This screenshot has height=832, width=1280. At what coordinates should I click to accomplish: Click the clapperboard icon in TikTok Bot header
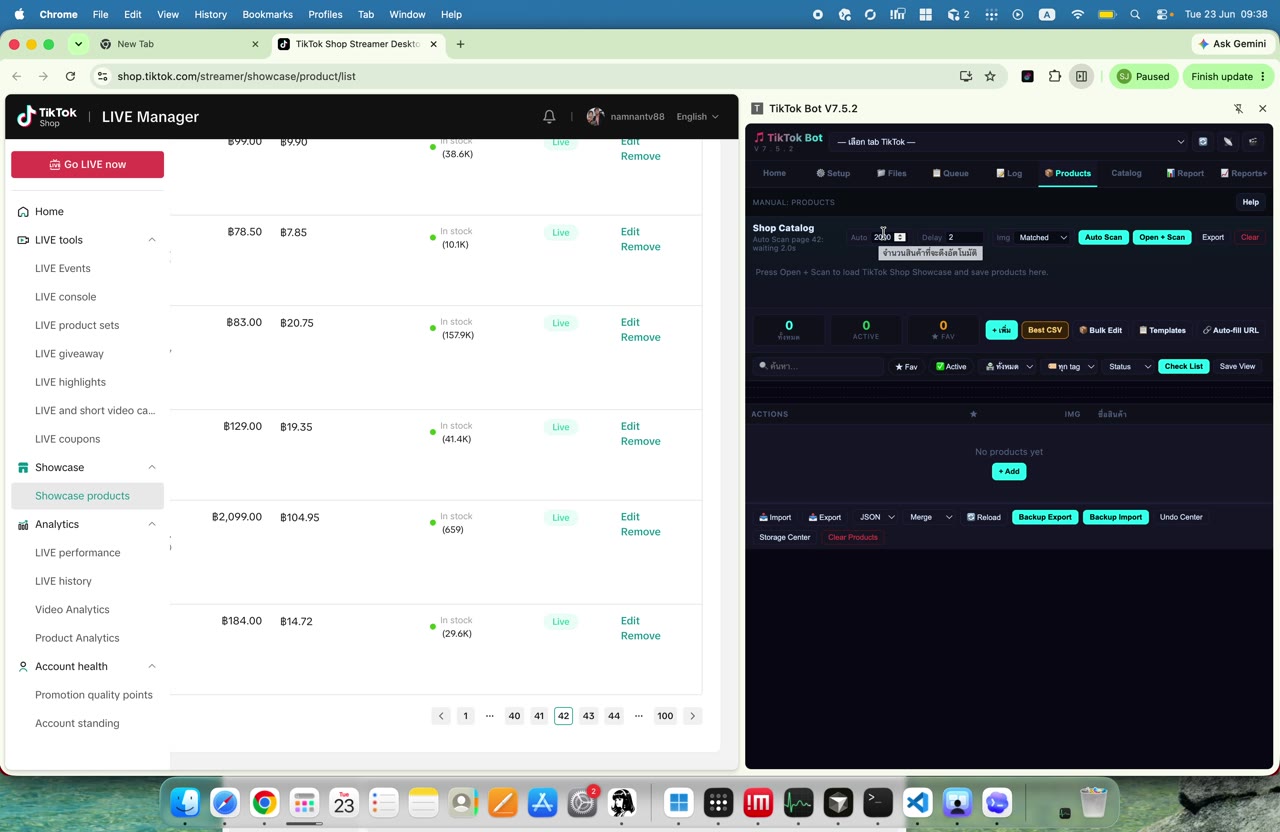(1253, 142)
